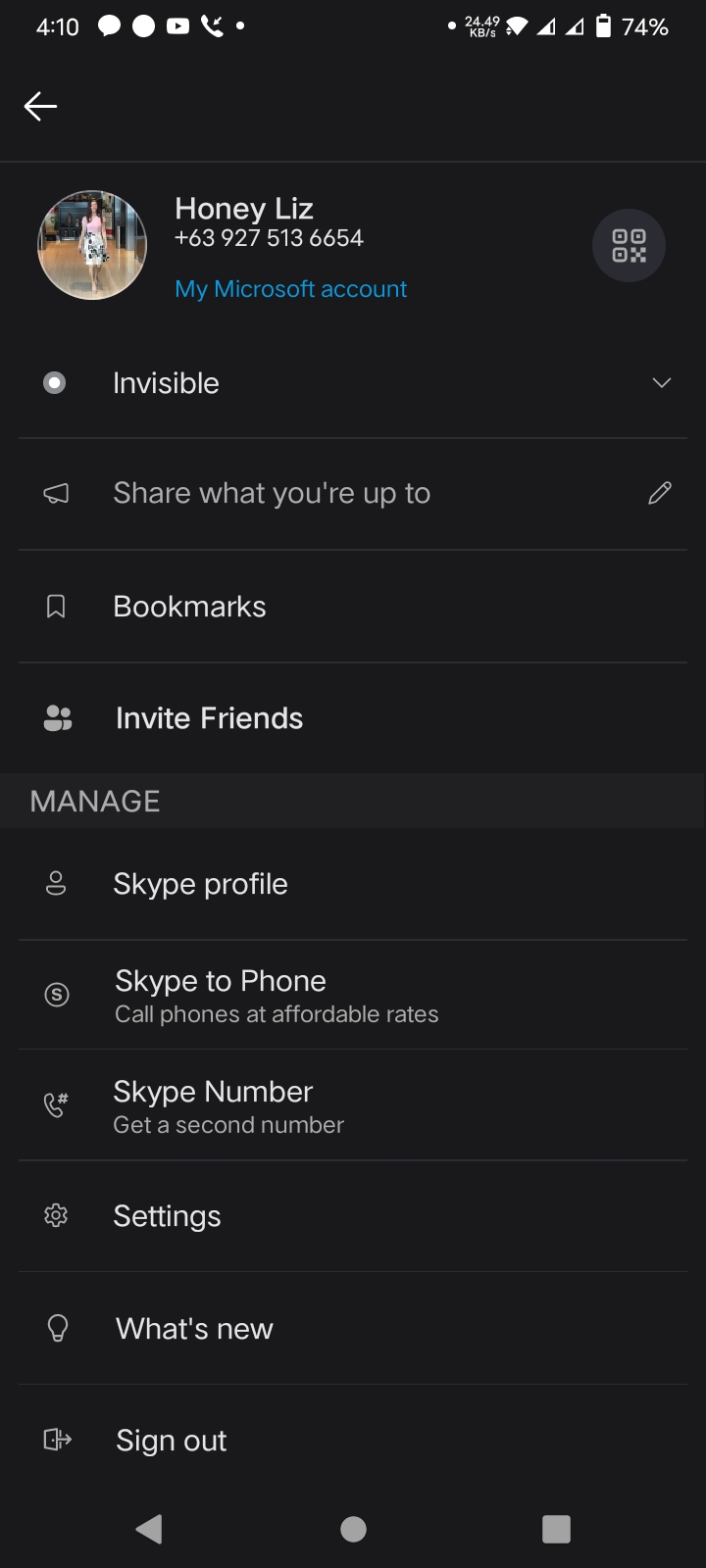706x1568 pixels.
Task: Expand the Invisible status dropdown chevron
Action: point(662,383)
